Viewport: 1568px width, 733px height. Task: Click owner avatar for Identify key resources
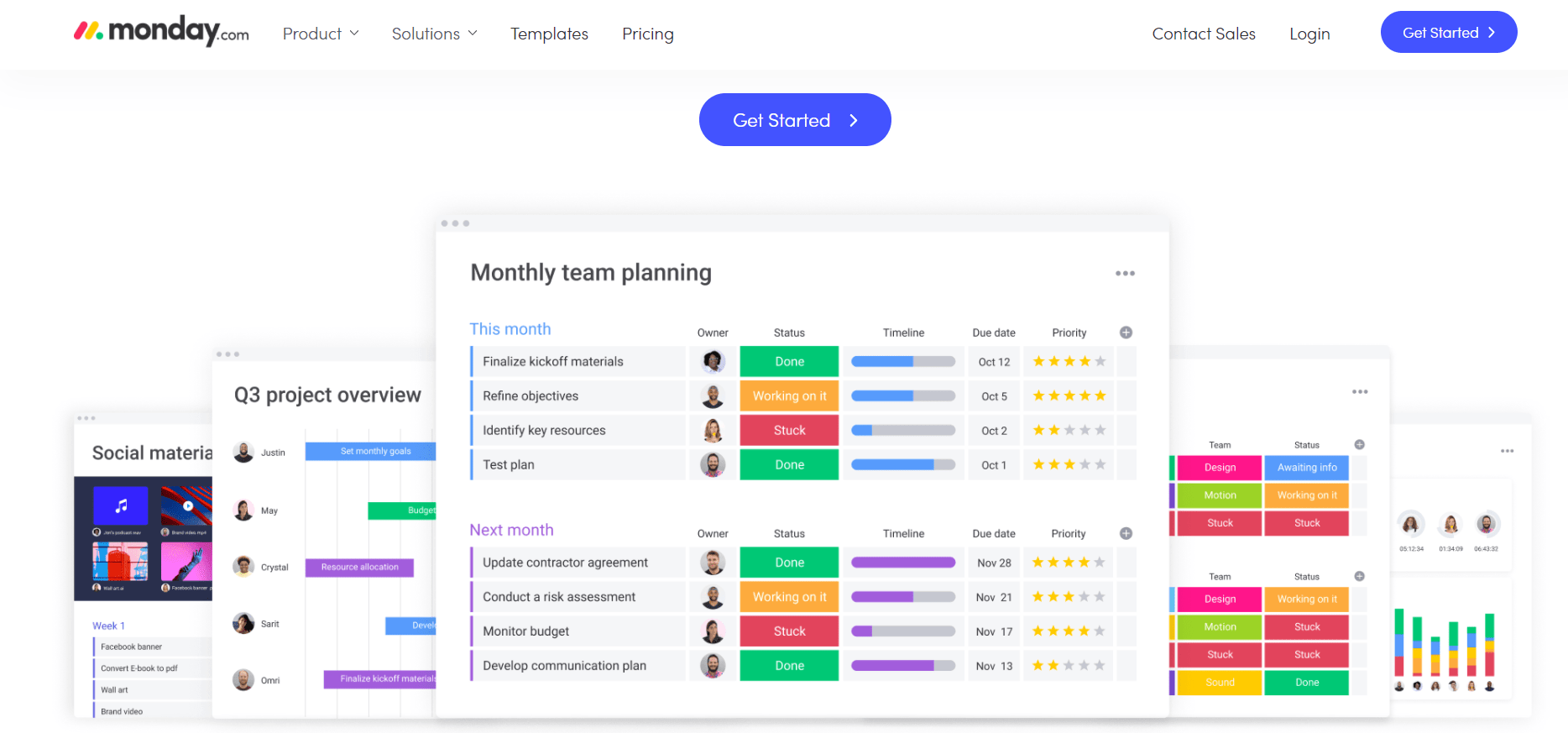[713, 431]
